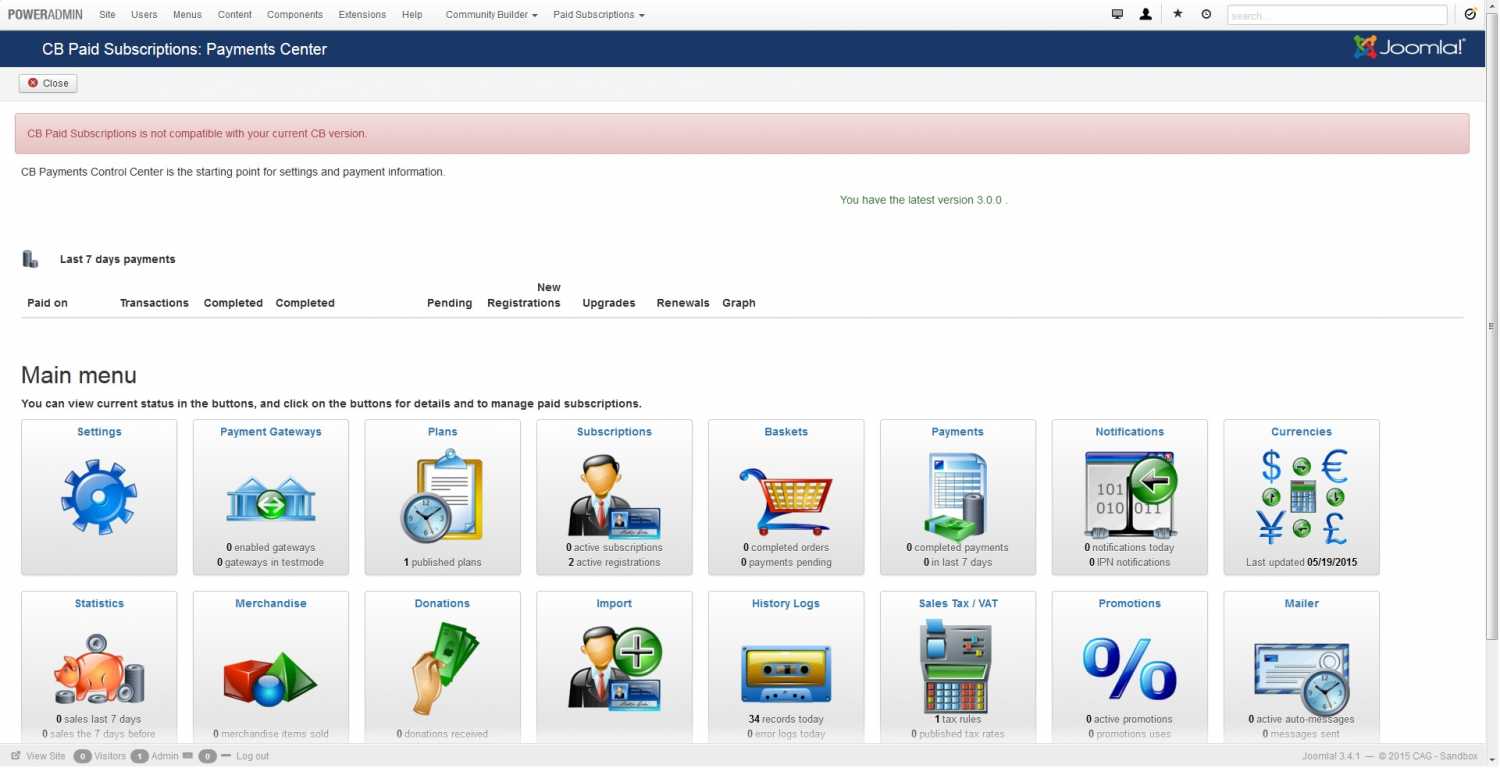
Task: Open the Menus menu
Action: pos(187,15)
